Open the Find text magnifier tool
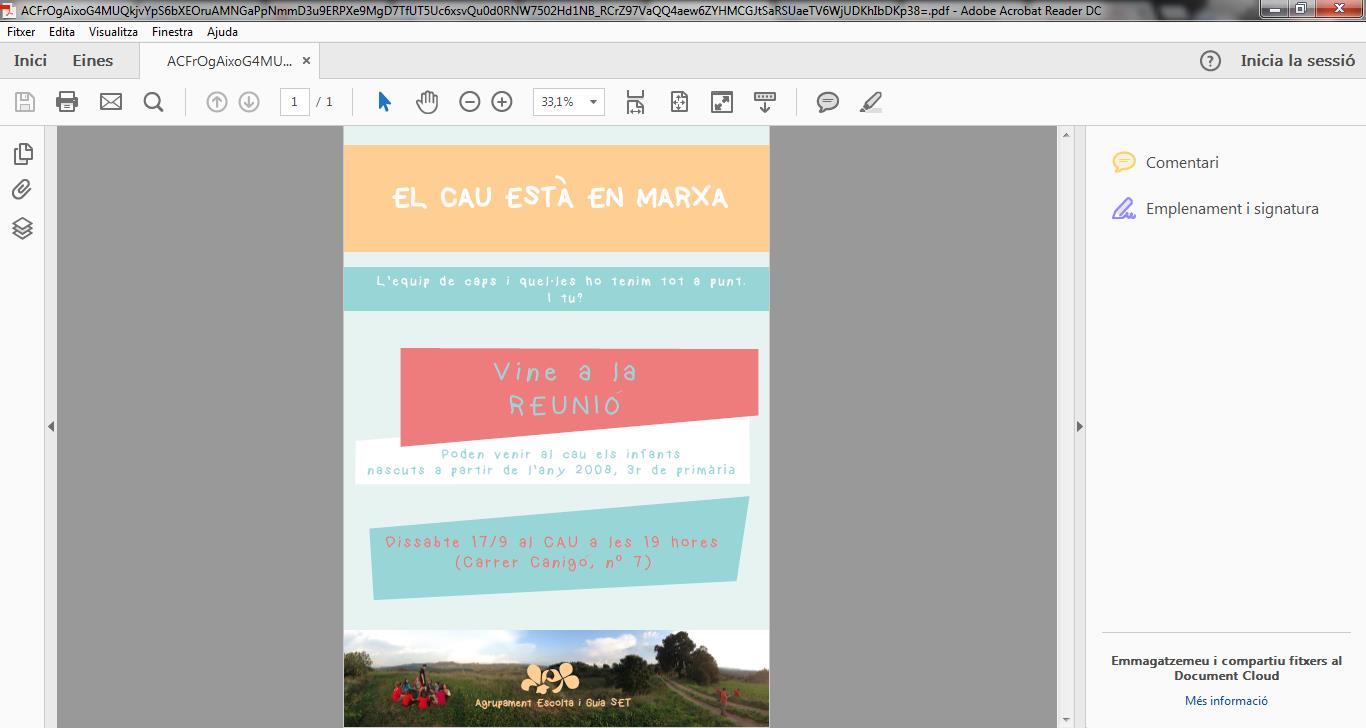Screen dimensions: 1366x728 click(153, 102)
